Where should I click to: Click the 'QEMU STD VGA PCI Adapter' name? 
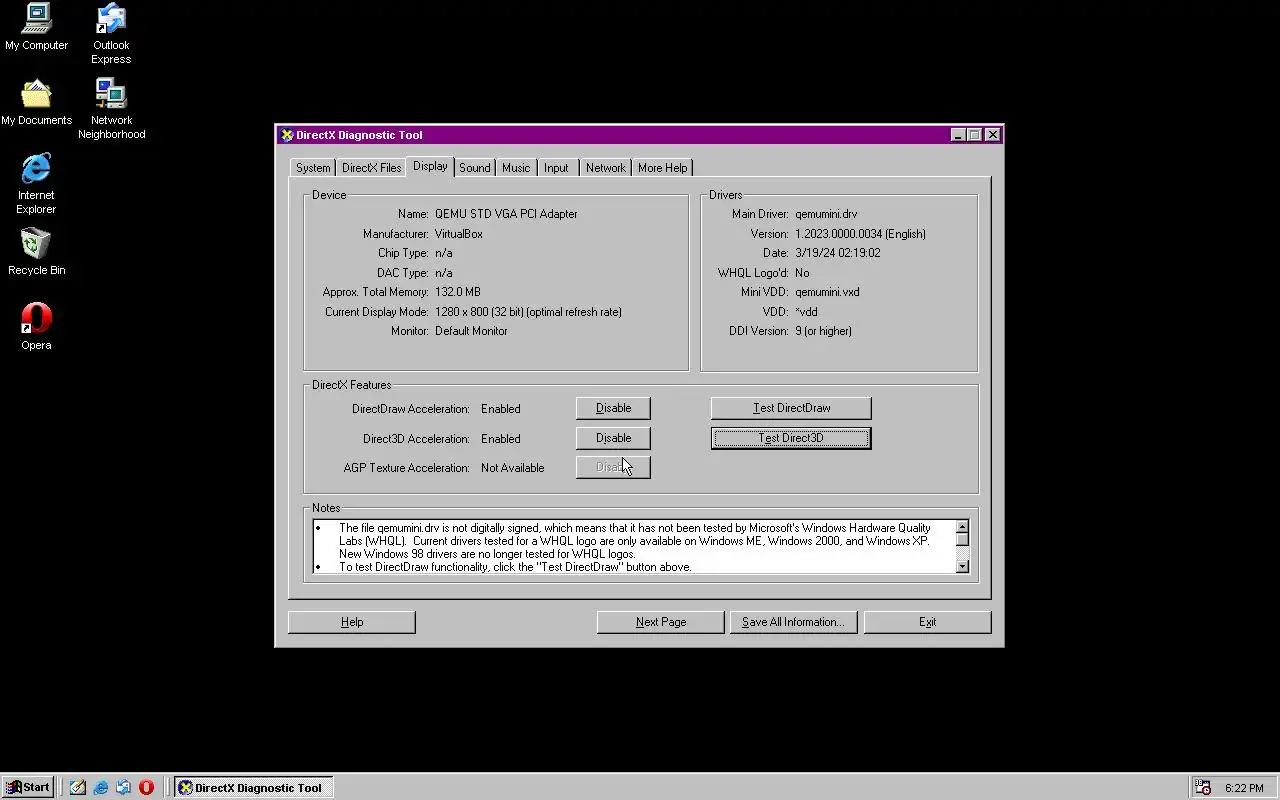point(506,214)
